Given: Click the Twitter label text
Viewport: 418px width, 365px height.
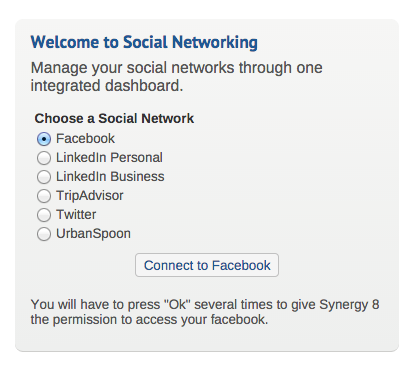Looking at the screenshot, I should click(76, 215).
